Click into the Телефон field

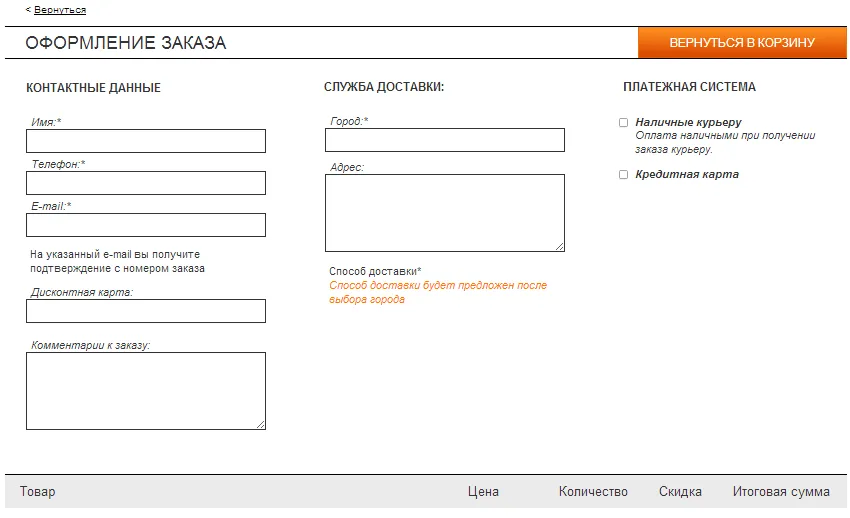coord(146,183)
